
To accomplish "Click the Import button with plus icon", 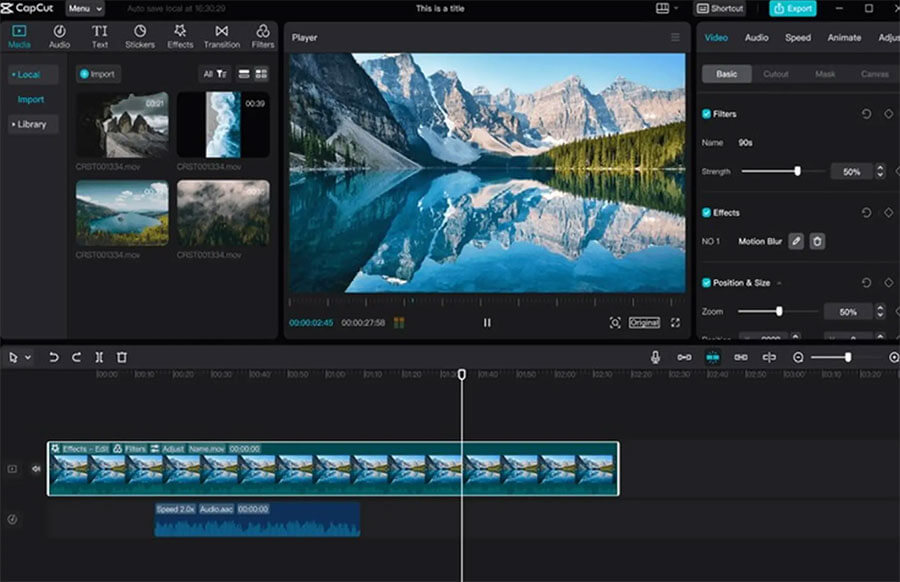I will pyautogui.click(x=98, y=74).
